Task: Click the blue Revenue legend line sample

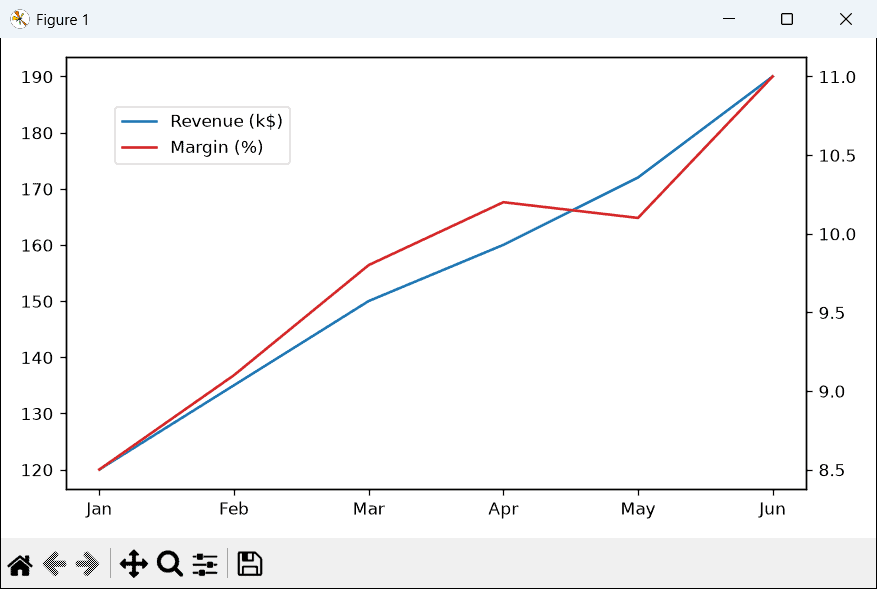Action: point(140,121)
